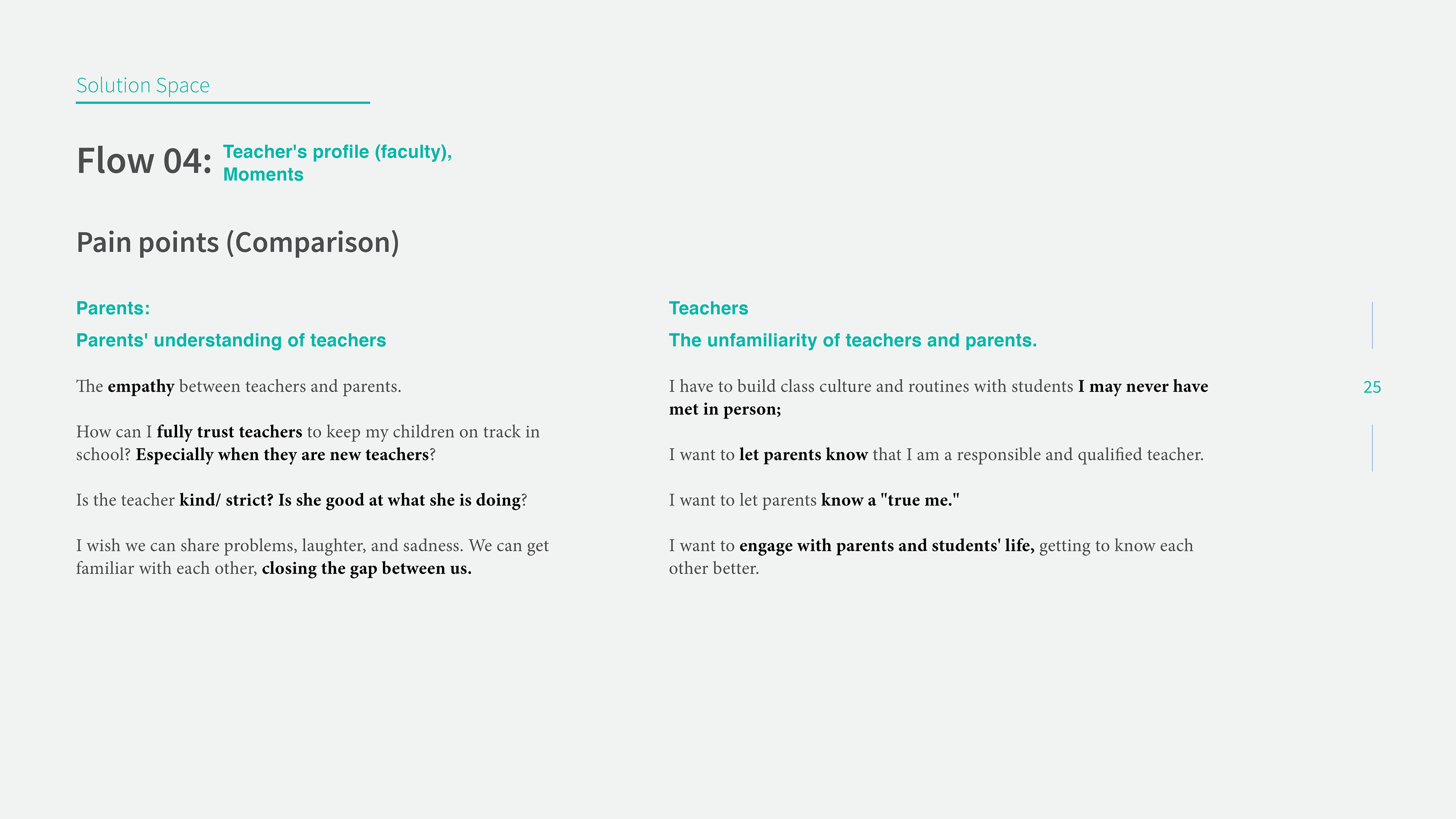Click "Especially when they are new teachers" text

282,455
